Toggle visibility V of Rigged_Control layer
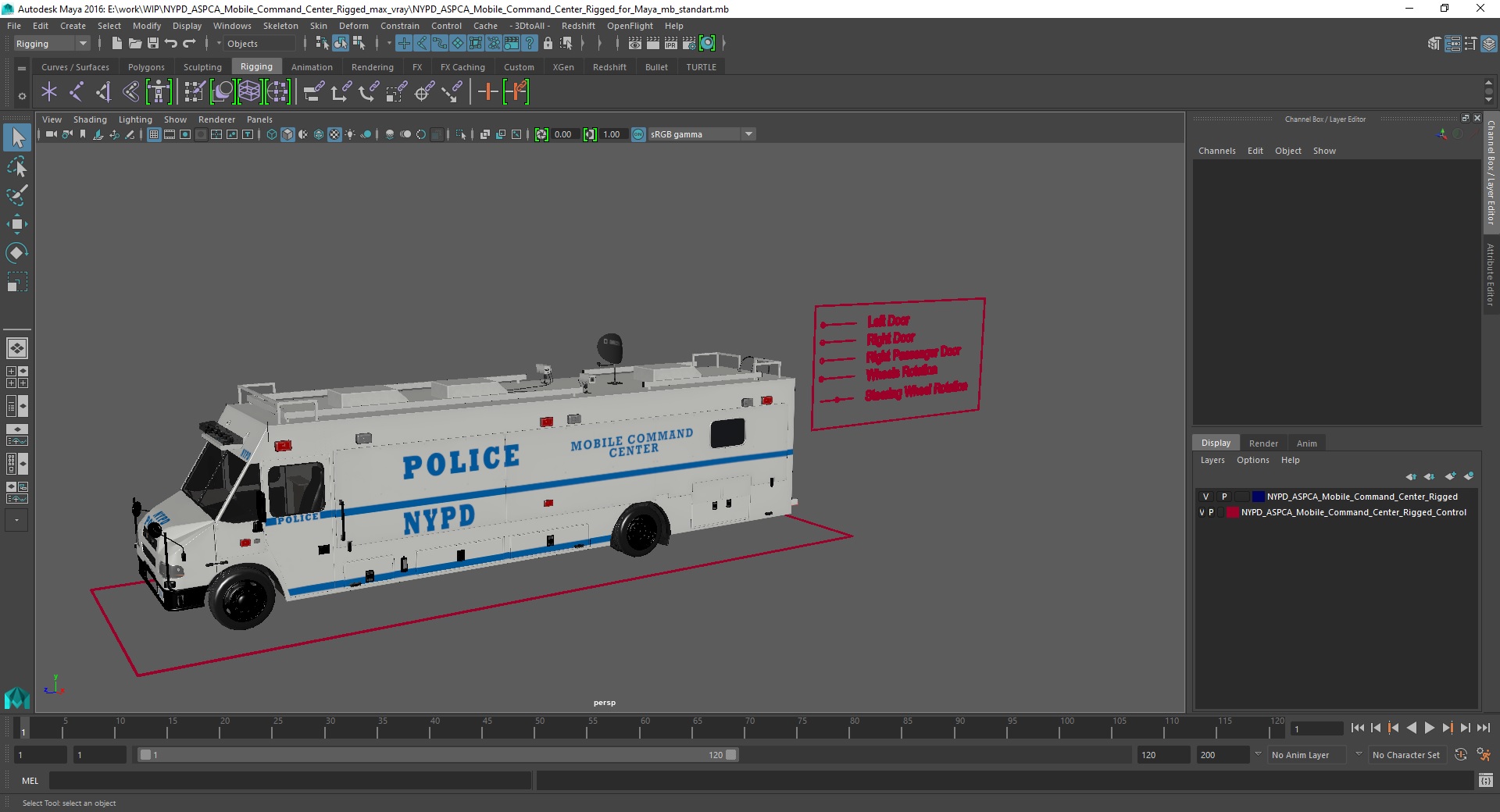 tap(1202, 512)
